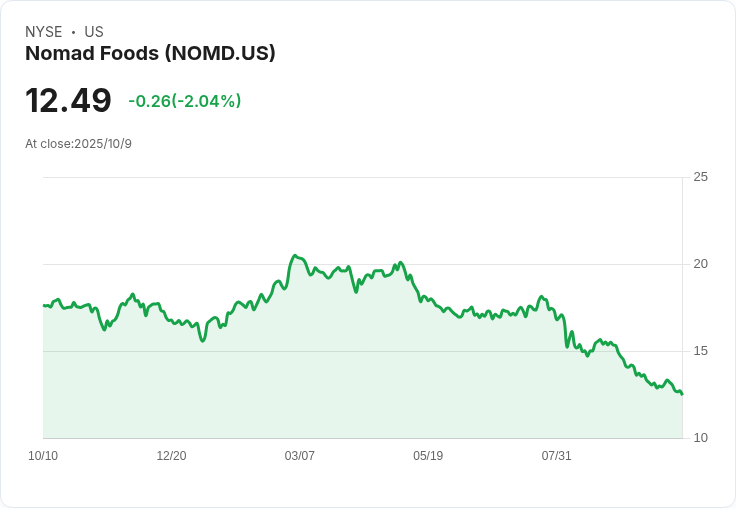The height and width of the screenshot is (508, 736).
Task: Click the 20 y-axis price label
Action: 701,264
